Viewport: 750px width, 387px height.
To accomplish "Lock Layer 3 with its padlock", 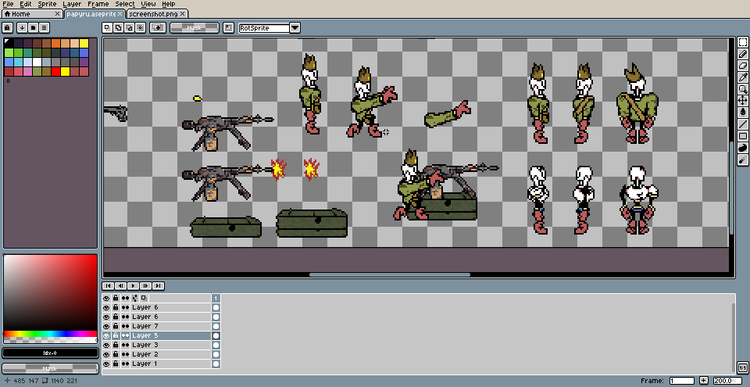I will pyautogui.click(x=115, y=345).
